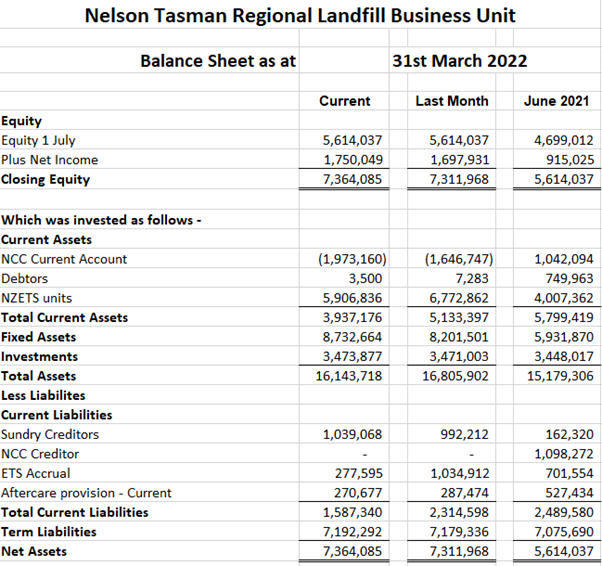The image size is (602, 566).
Task: Click the June 2021 NZETS value 4,007,362
Action: 564,298
